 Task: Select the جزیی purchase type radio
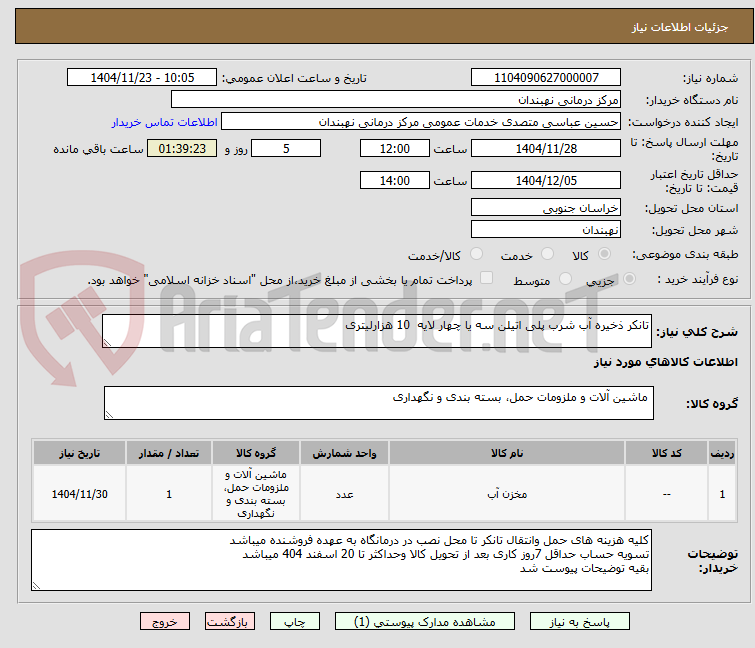tap(629, 279)
